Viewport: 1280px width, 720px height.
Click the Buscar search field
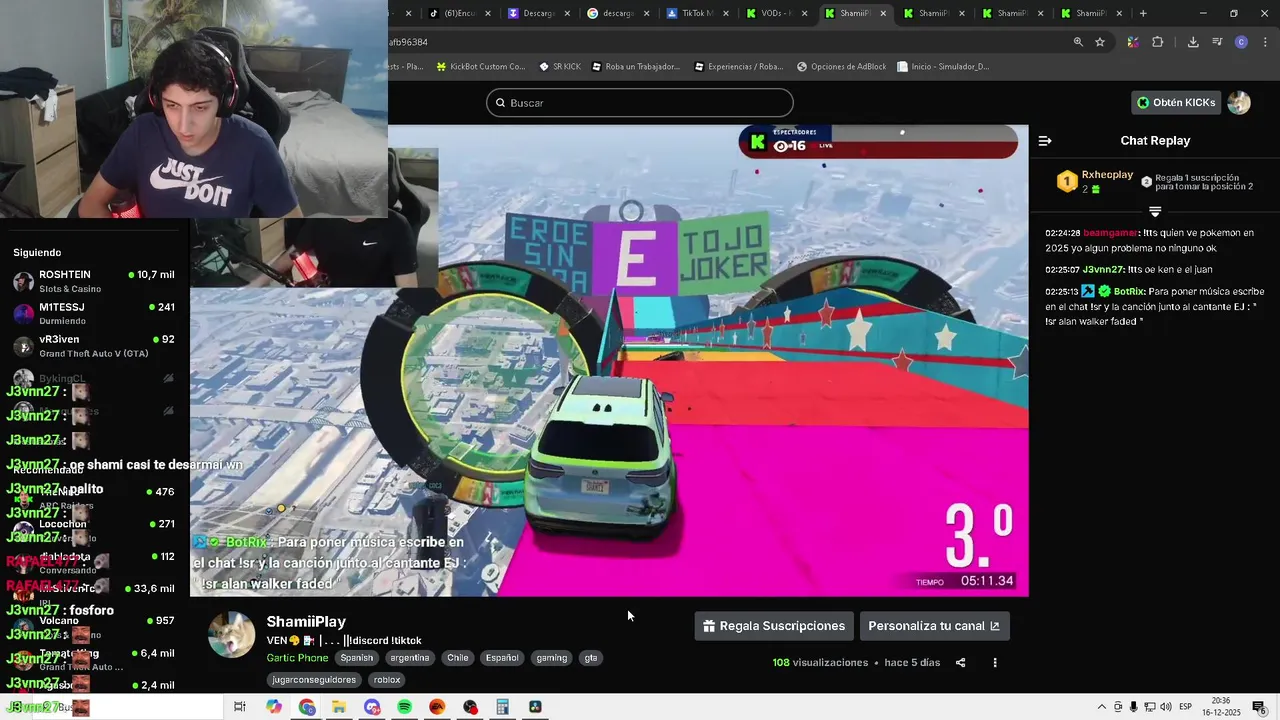click(x=640, y=103)
